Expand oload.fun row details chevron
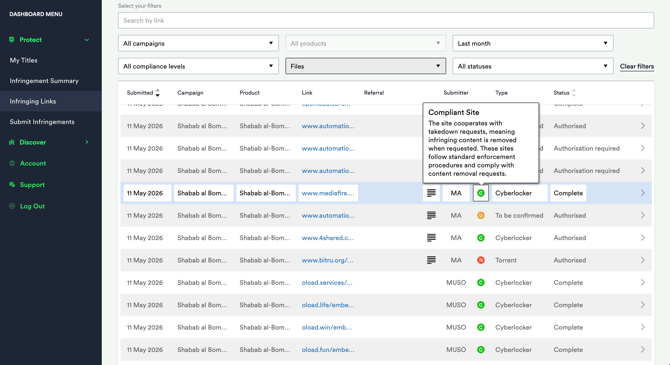Image resolution: width=670 pixels, height=365 pixels. (x=643, y=350)
